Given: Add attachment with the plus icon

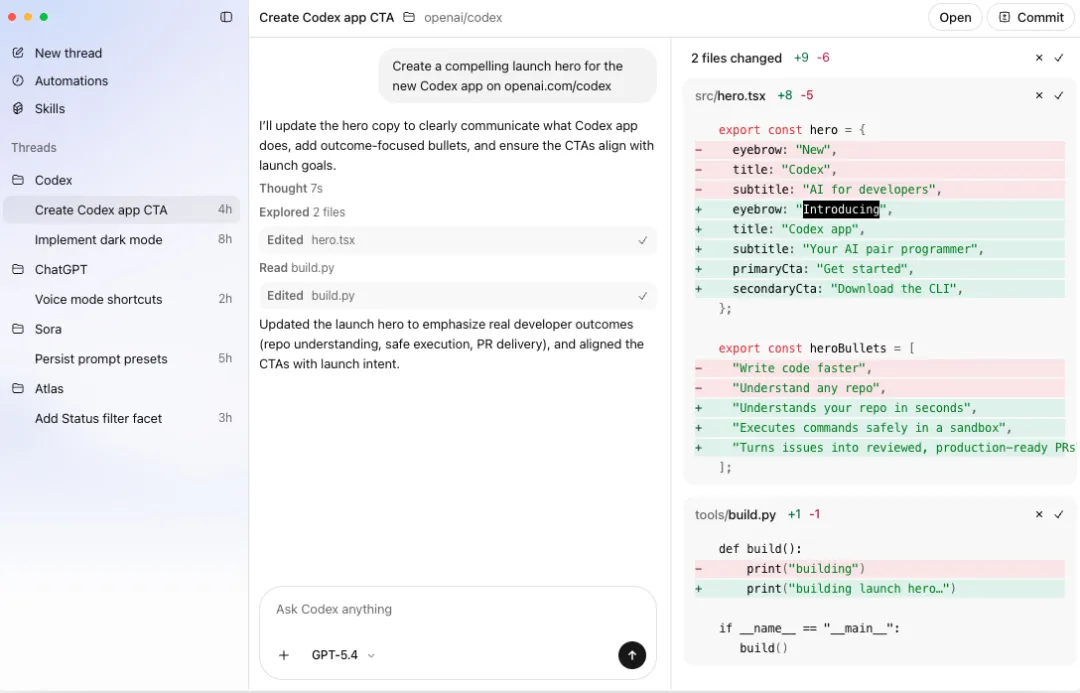Looking at the screenshot, I should coord(284,655).
